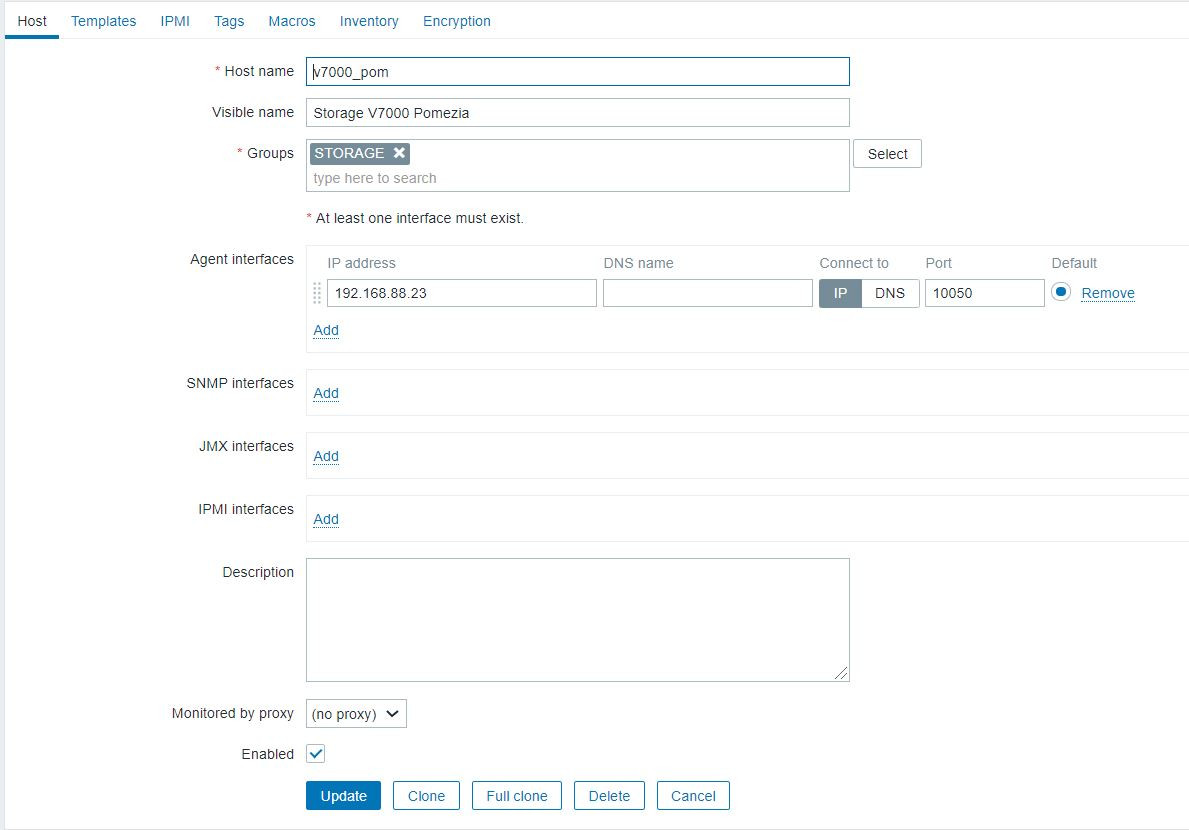Click the 'Agent interfaces' label
The image size is (1189, 830).
[242, 259]
